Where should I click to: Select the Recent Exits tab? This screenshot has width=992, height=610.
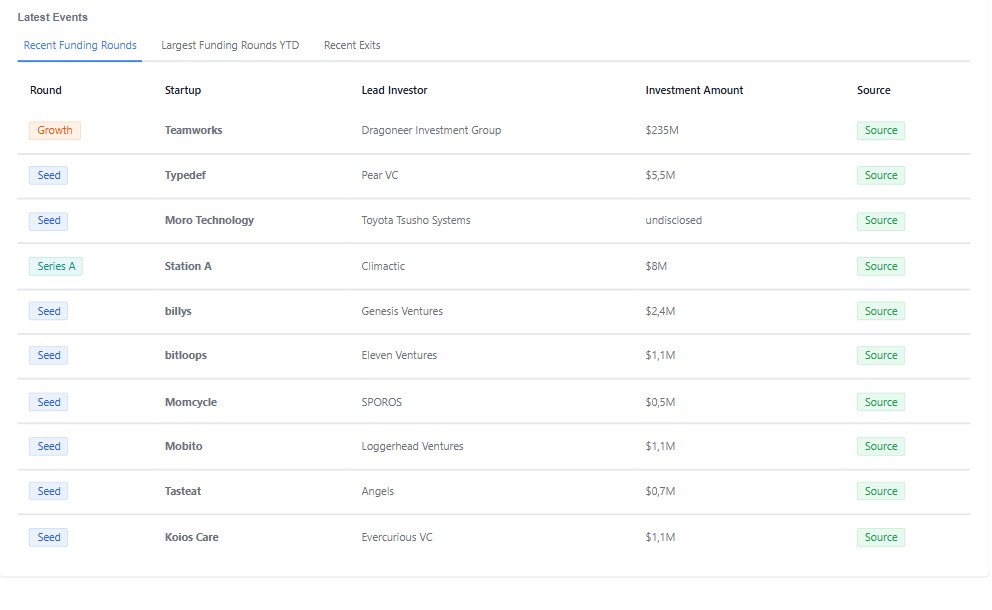(x=352, y=46)
